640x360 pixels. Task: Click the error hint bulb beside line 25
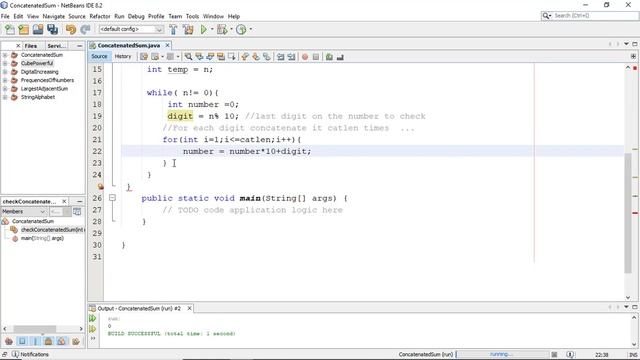coord(100,187)
